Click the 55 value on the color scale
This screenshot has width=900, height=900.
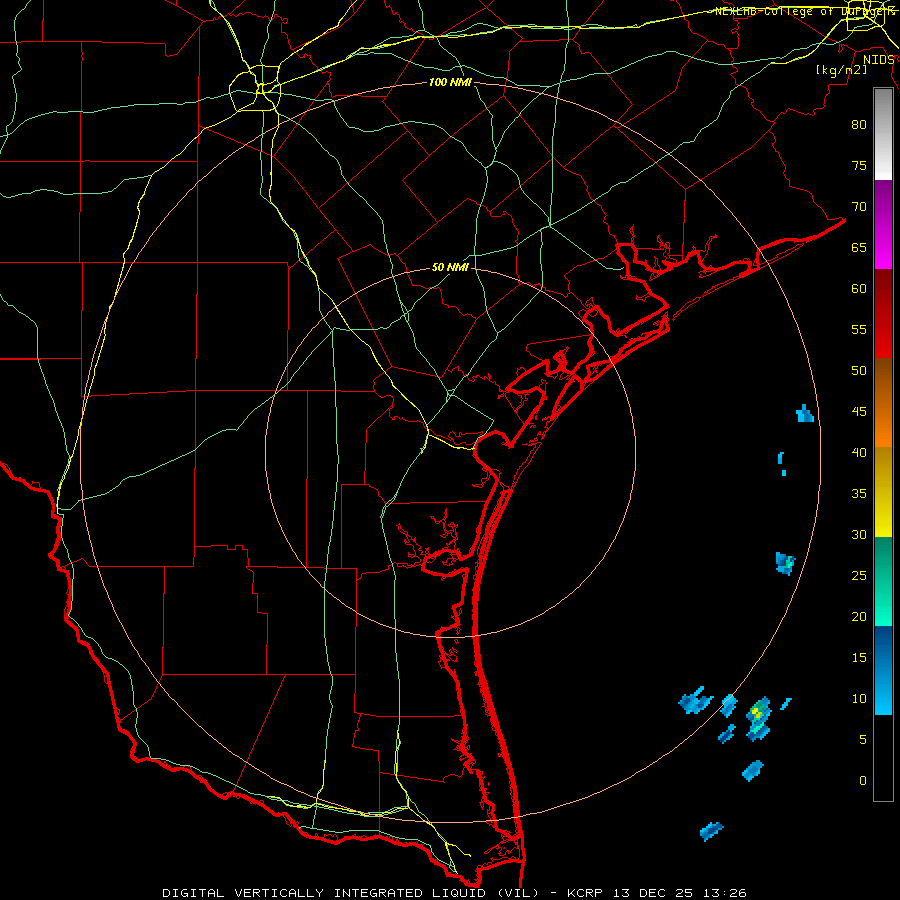point(859,329)
